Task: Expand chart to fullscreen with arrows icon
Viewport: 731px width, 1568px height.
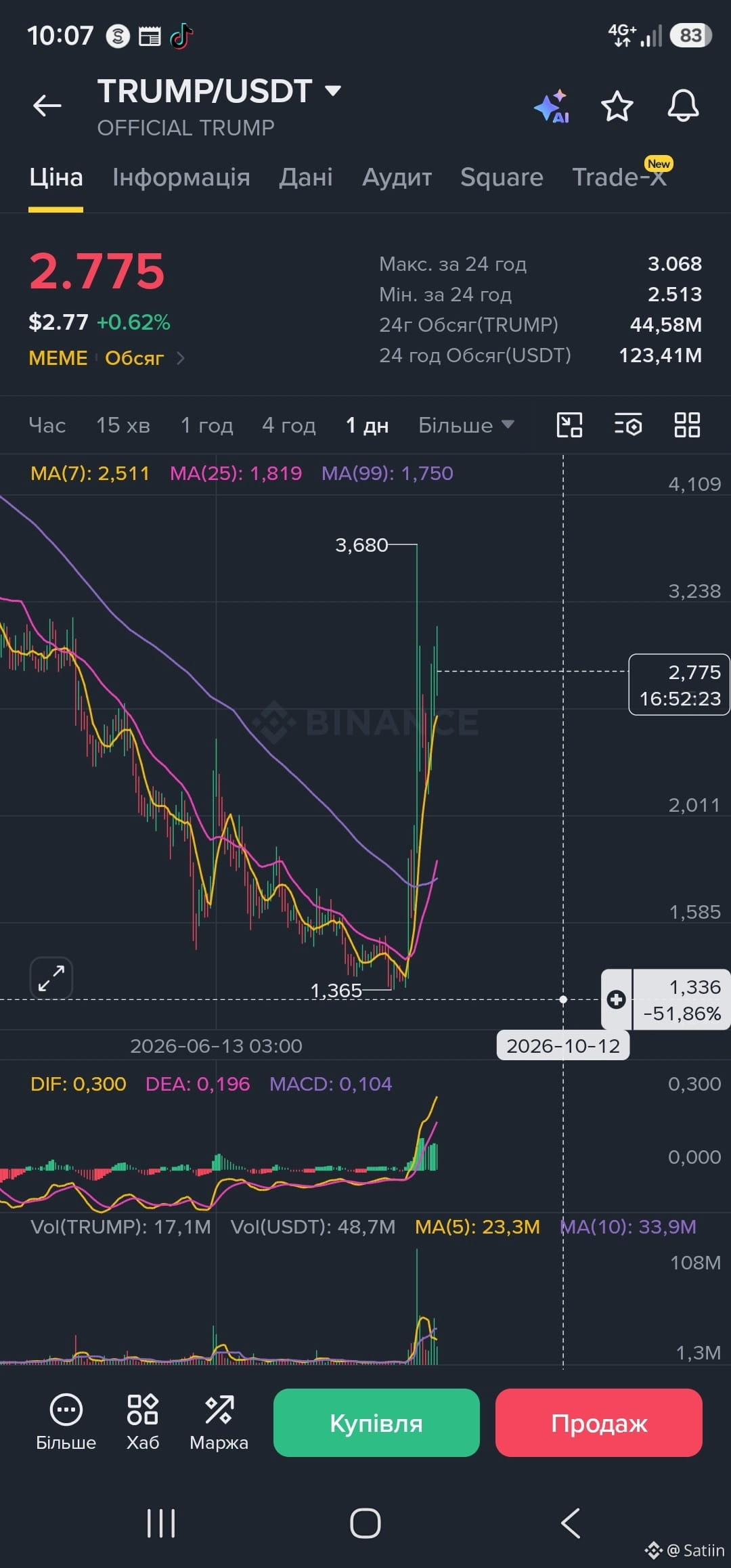Action: 51,978
